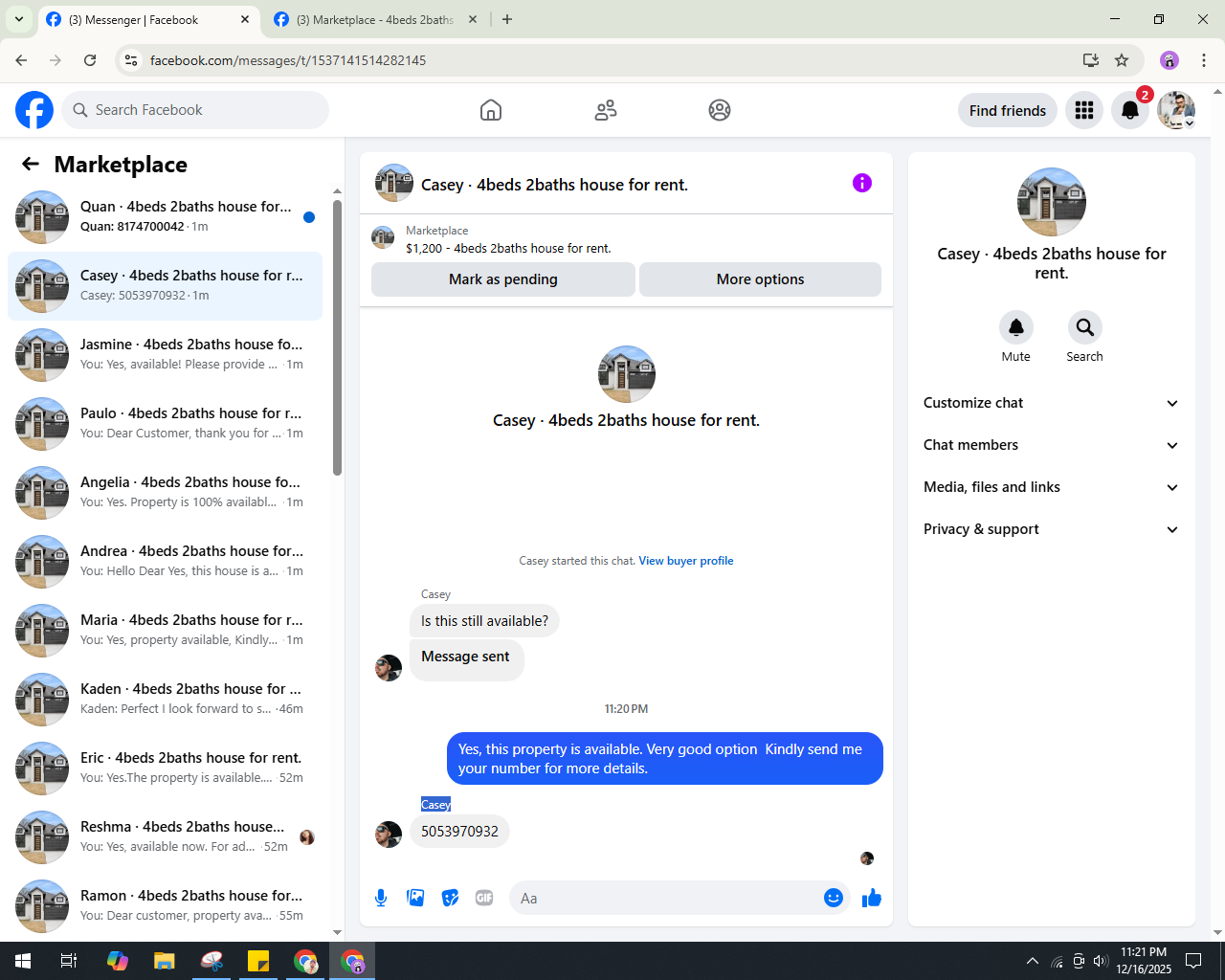This screenshot has width=1225, height=980.
Task: Open the Facebook Home icon
Action: coord(491,110)
